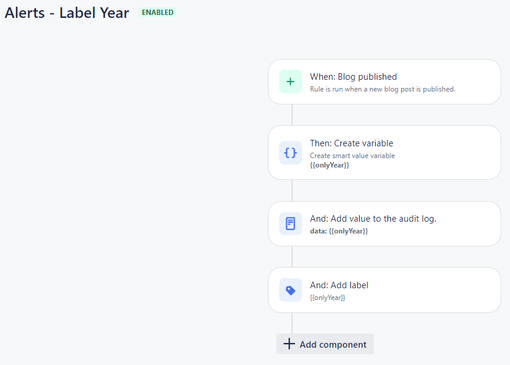Click {{onlyYear}} under Add label
Image resolution: width=510 pixels, height=365 pixels.
(327, 298)
